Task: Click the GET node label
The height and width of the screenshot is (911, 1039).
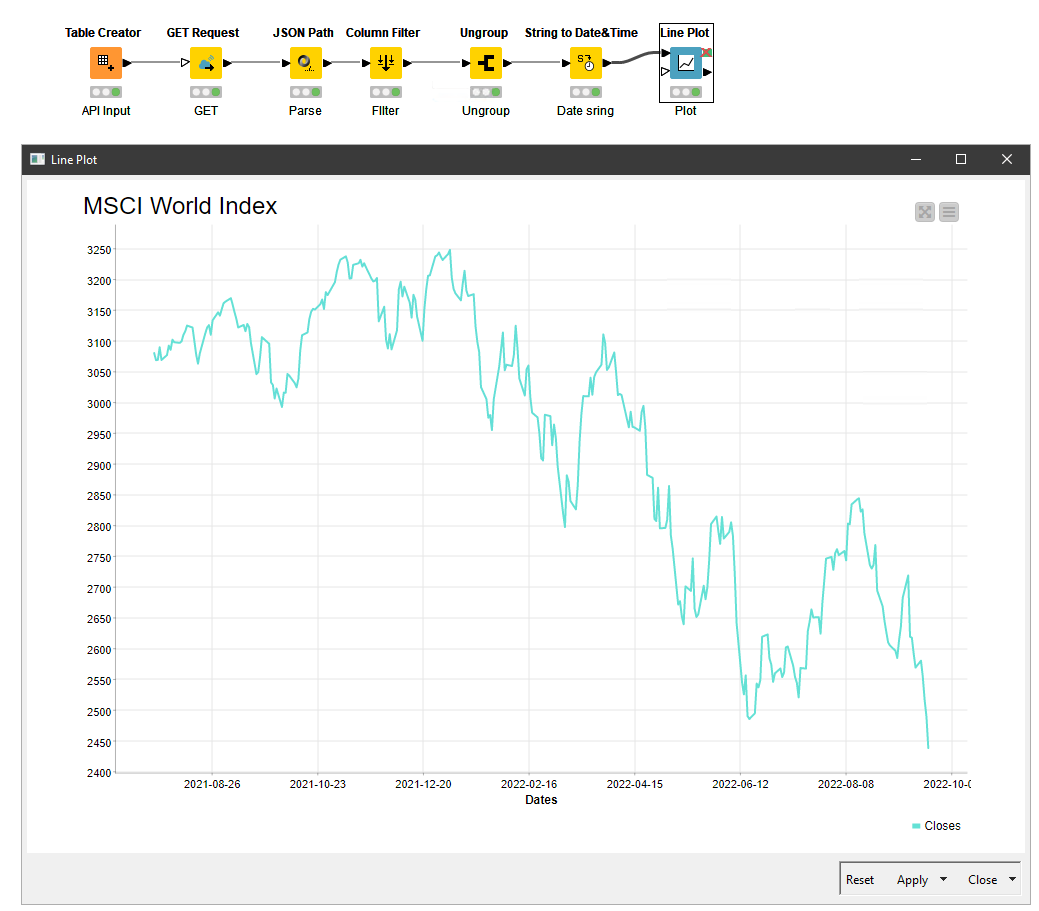Action: coord(206,111)
